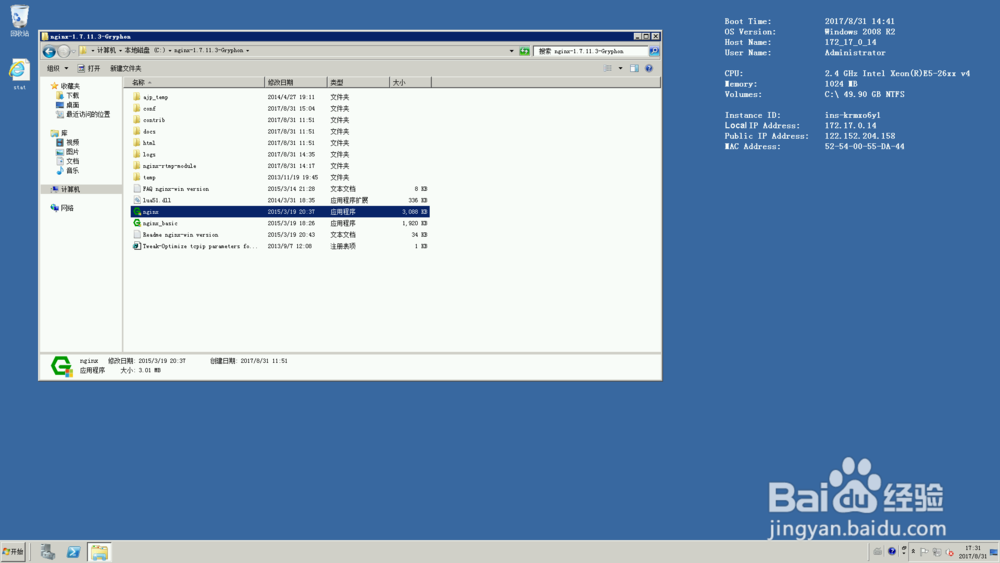1000x563 pixels.
Task: Open Explorer help via the question mark icon
Action: coord(649,68)
